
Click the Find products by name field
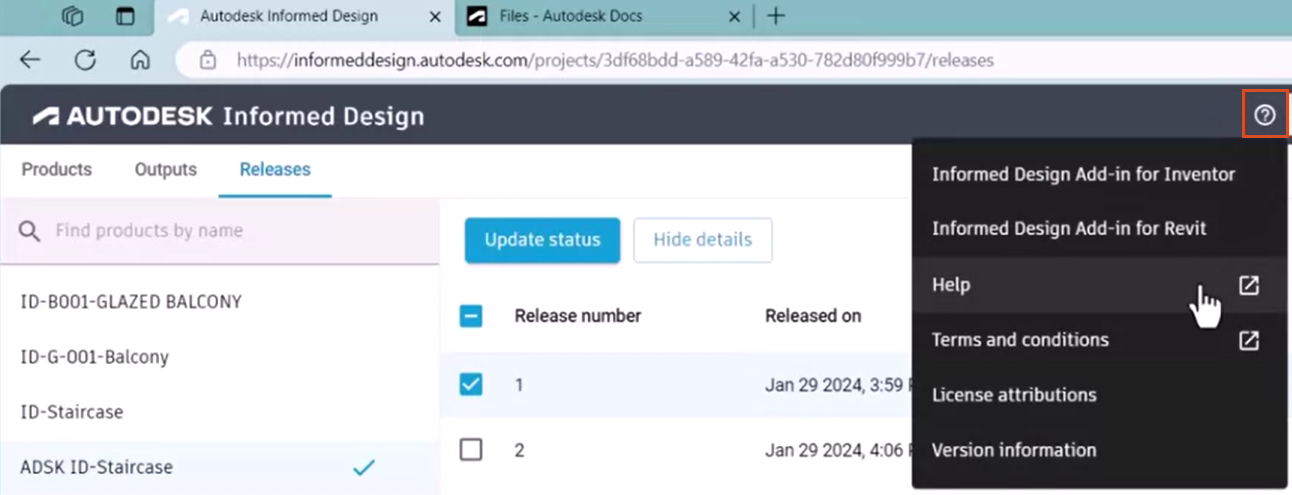pos(220,231)
